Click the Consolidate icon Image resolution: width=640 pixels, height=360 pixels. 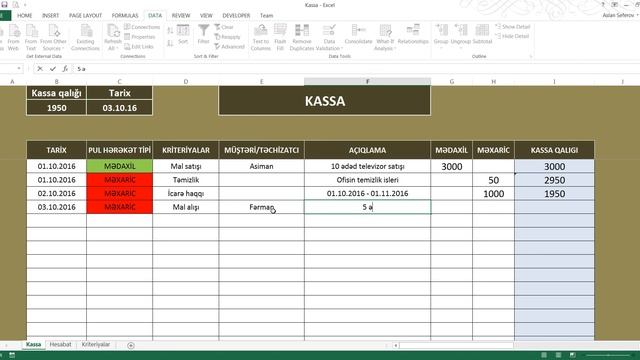tap(358, 34)
